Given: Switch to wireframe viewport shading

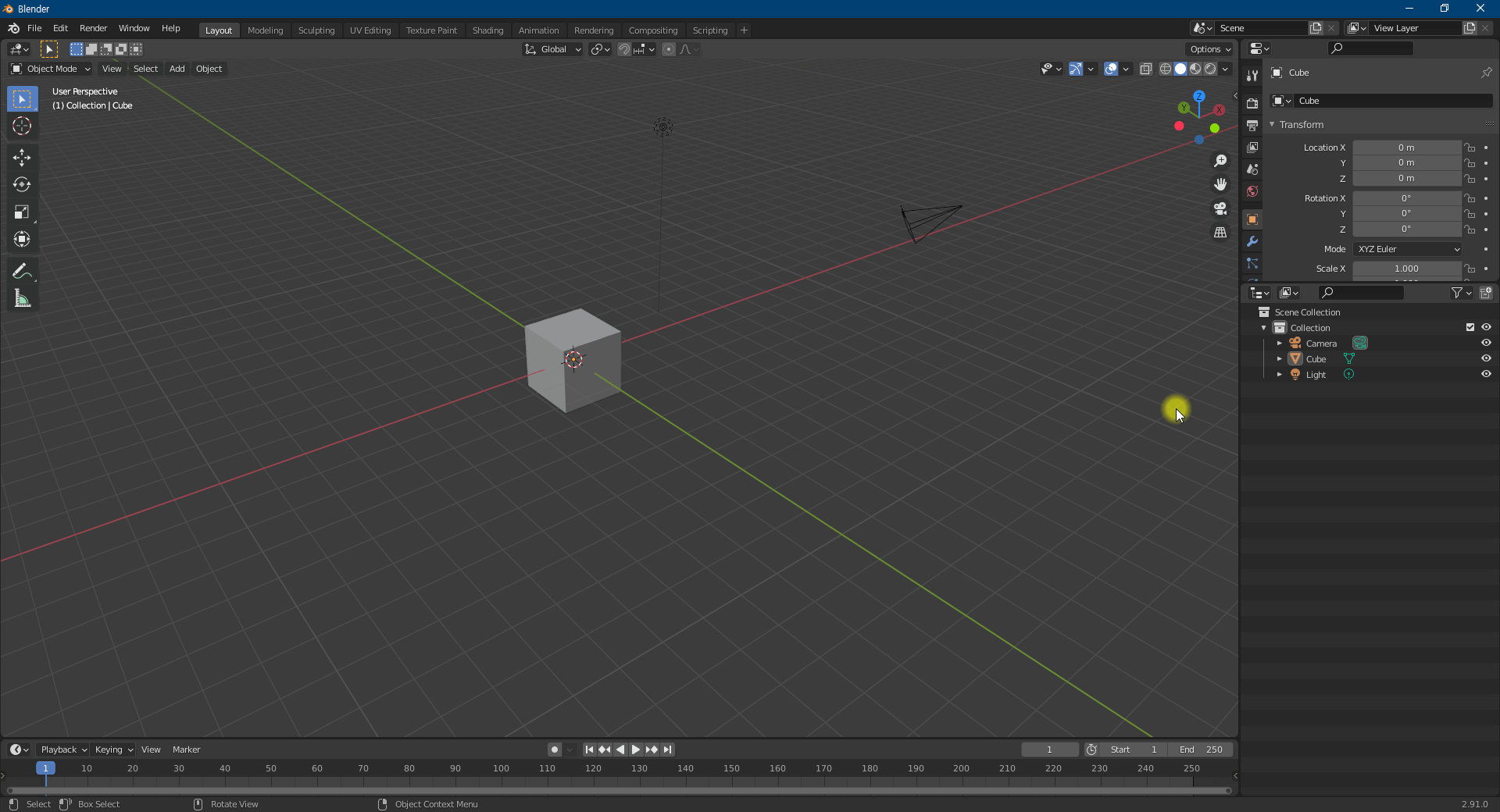Looking at the screenshot, I should click(1166, 69).
